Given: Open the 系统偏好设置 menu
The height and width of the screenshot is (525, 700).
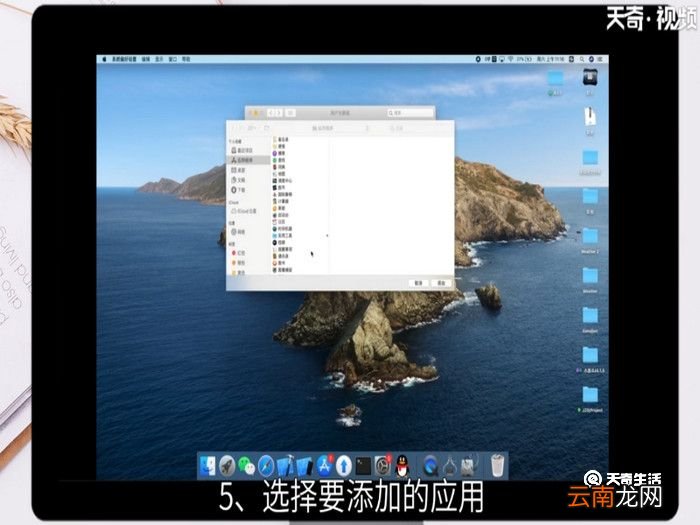Looking at the screenshot, I should pos(124,59).
